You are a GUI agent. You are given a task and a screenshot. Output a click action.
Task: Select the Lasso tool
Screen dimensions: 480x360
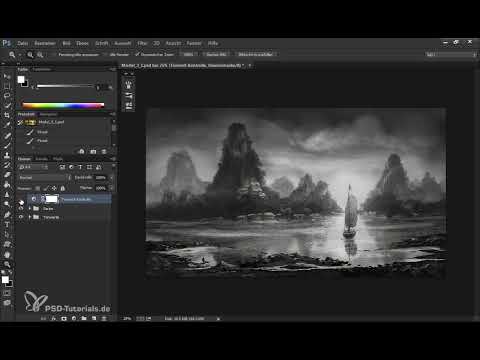pos(7,96)
